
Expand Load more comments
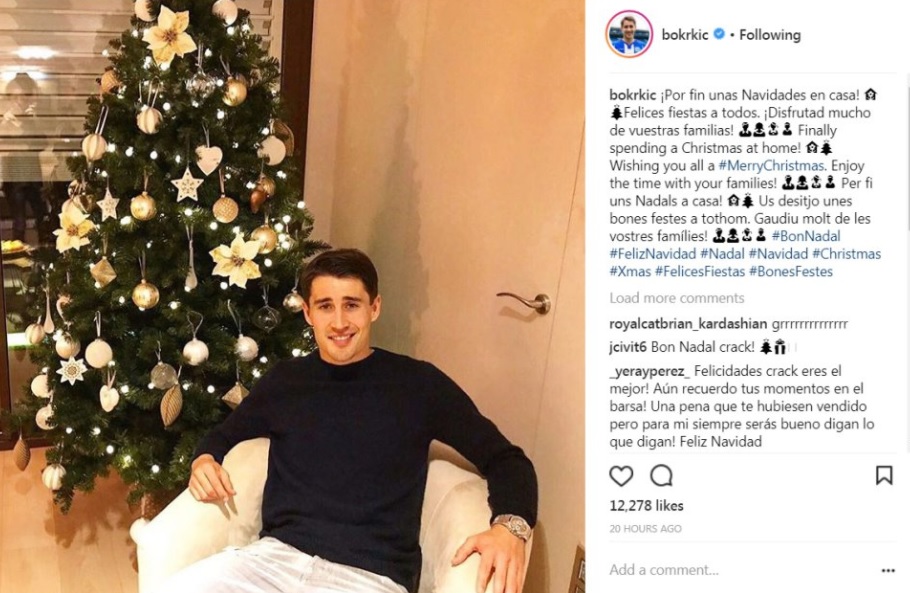[x=677, y=298]
